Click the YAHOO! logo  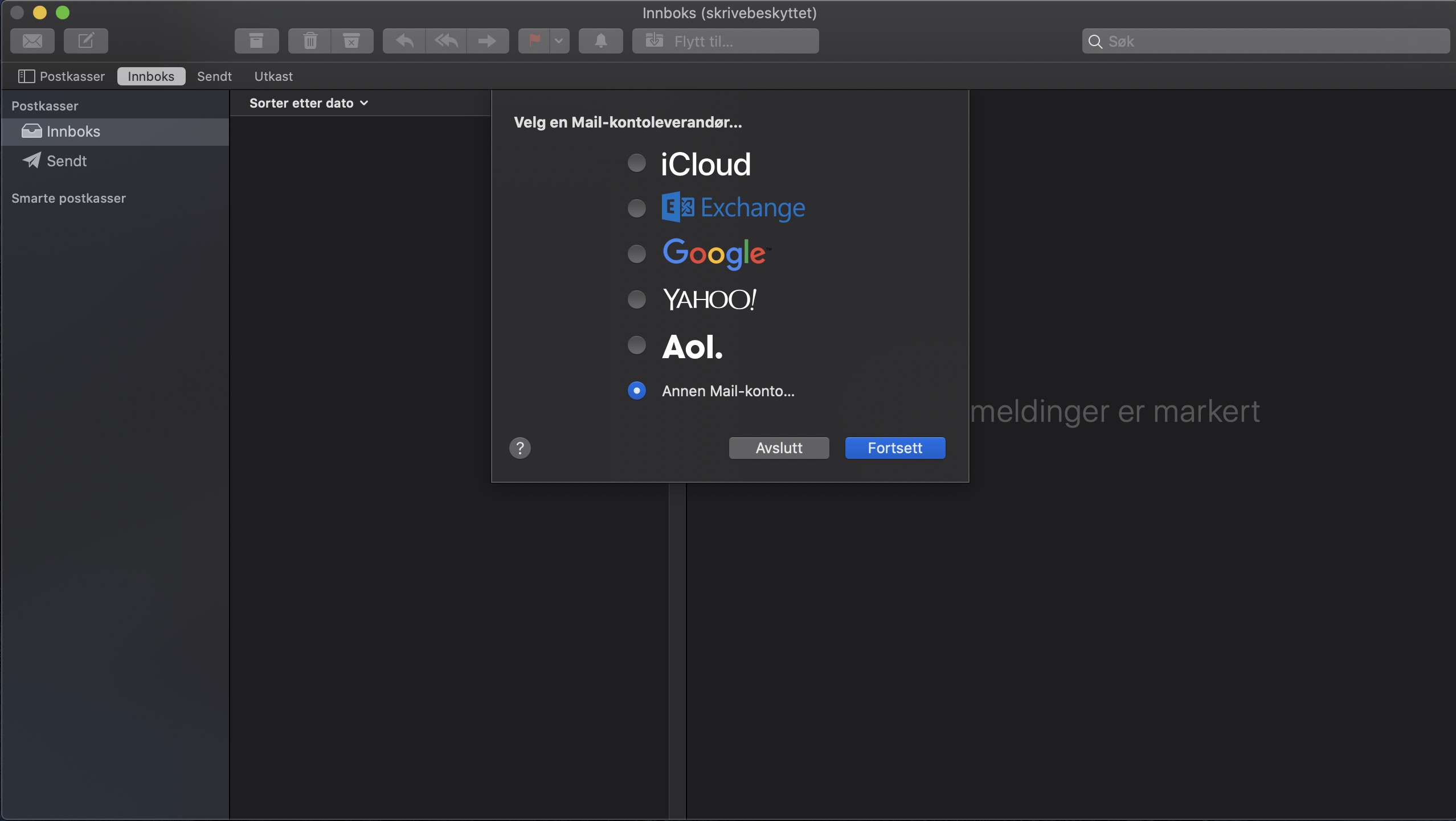coord(710,299)
